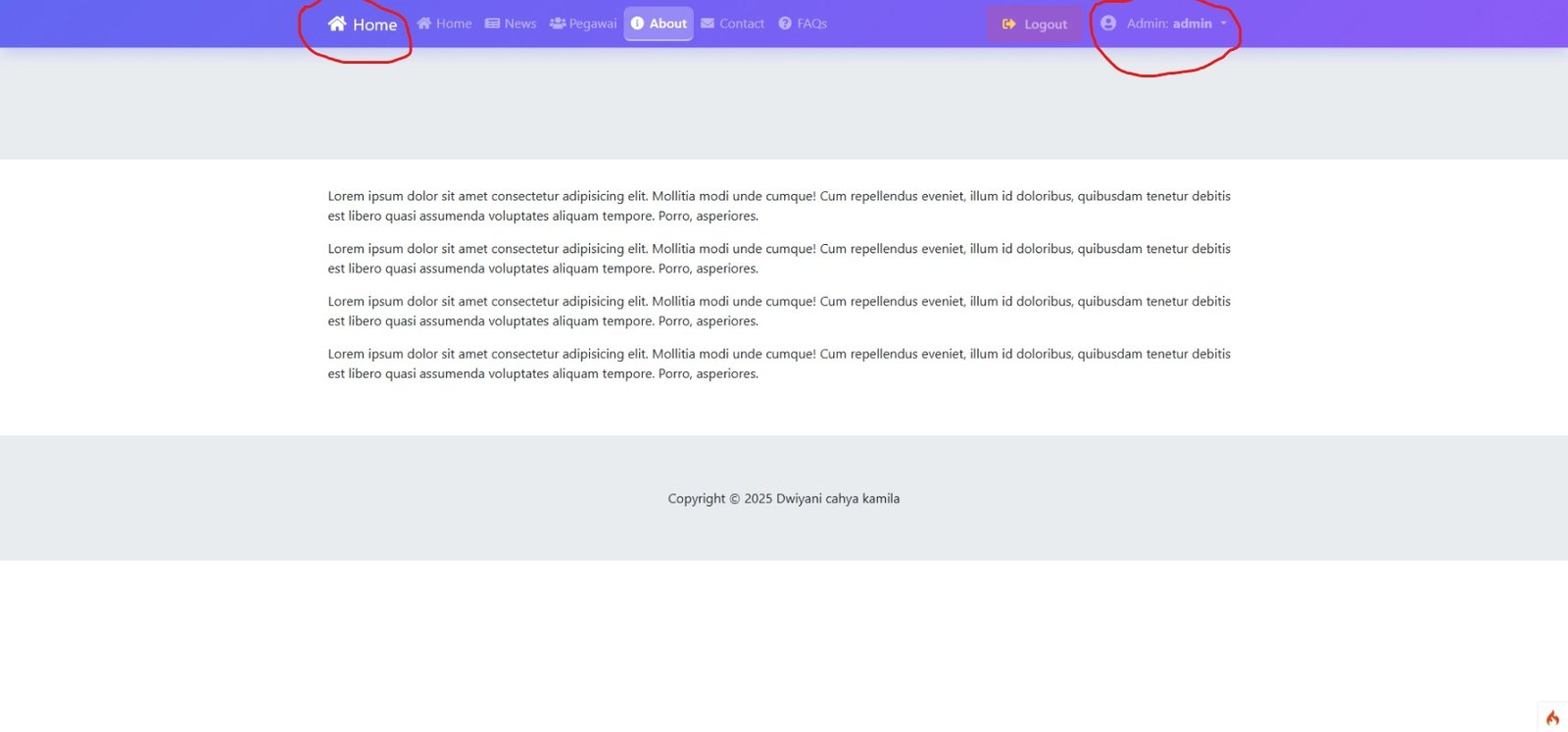The width and height of the screenshot is (1568, 732).
Task: Click the copyright Dwiyani cahya kamila text
Action: 783,499
